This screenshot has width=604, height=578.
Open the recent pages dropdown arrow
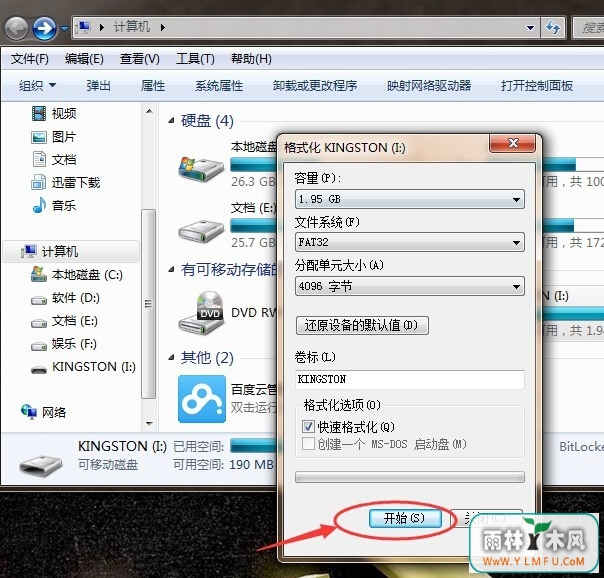pos(64,28)
